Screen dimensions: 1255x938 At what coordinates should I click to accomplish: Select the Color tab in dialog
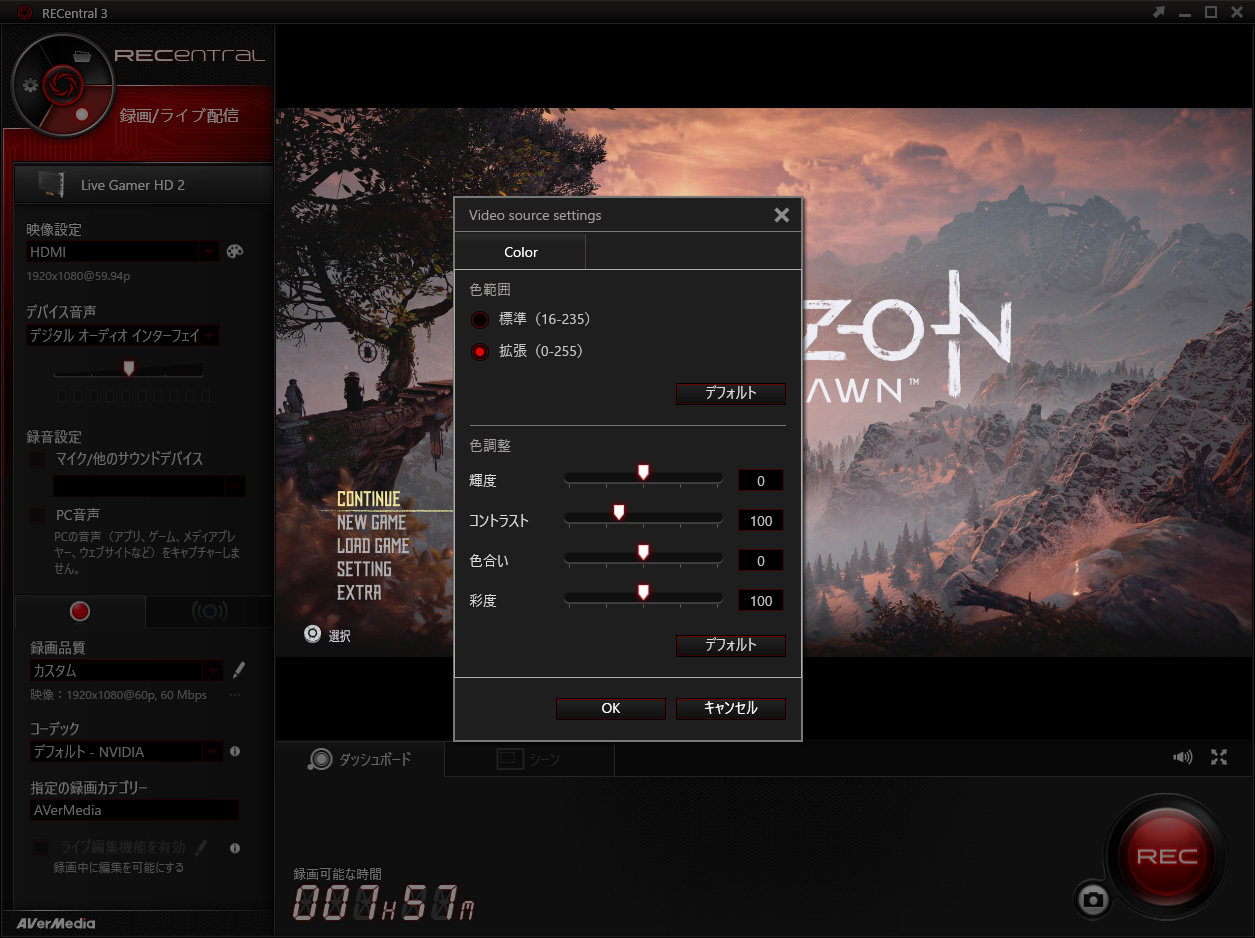(x=520, y=252)
